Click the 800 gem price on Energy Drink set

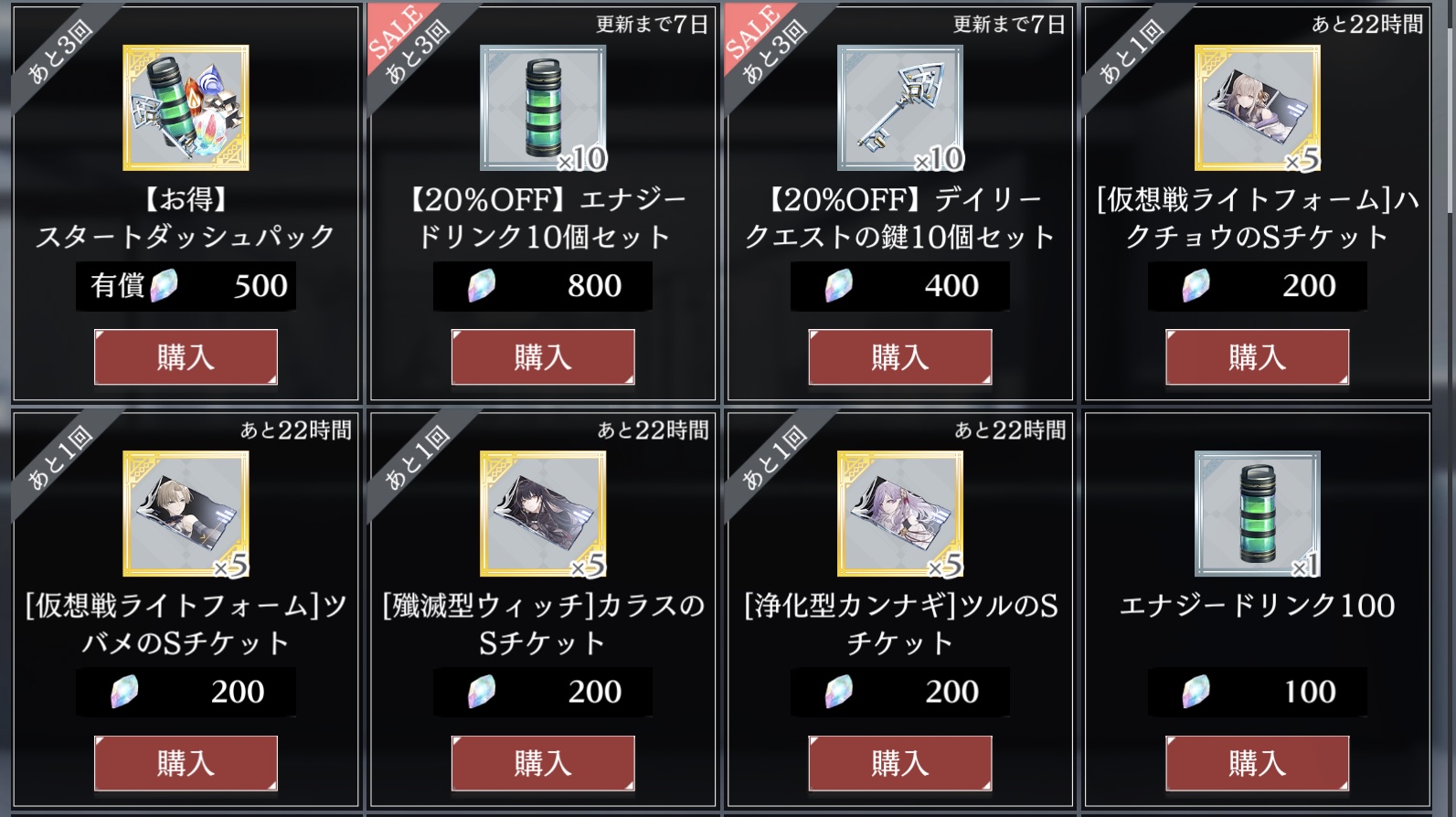point(543,286)
